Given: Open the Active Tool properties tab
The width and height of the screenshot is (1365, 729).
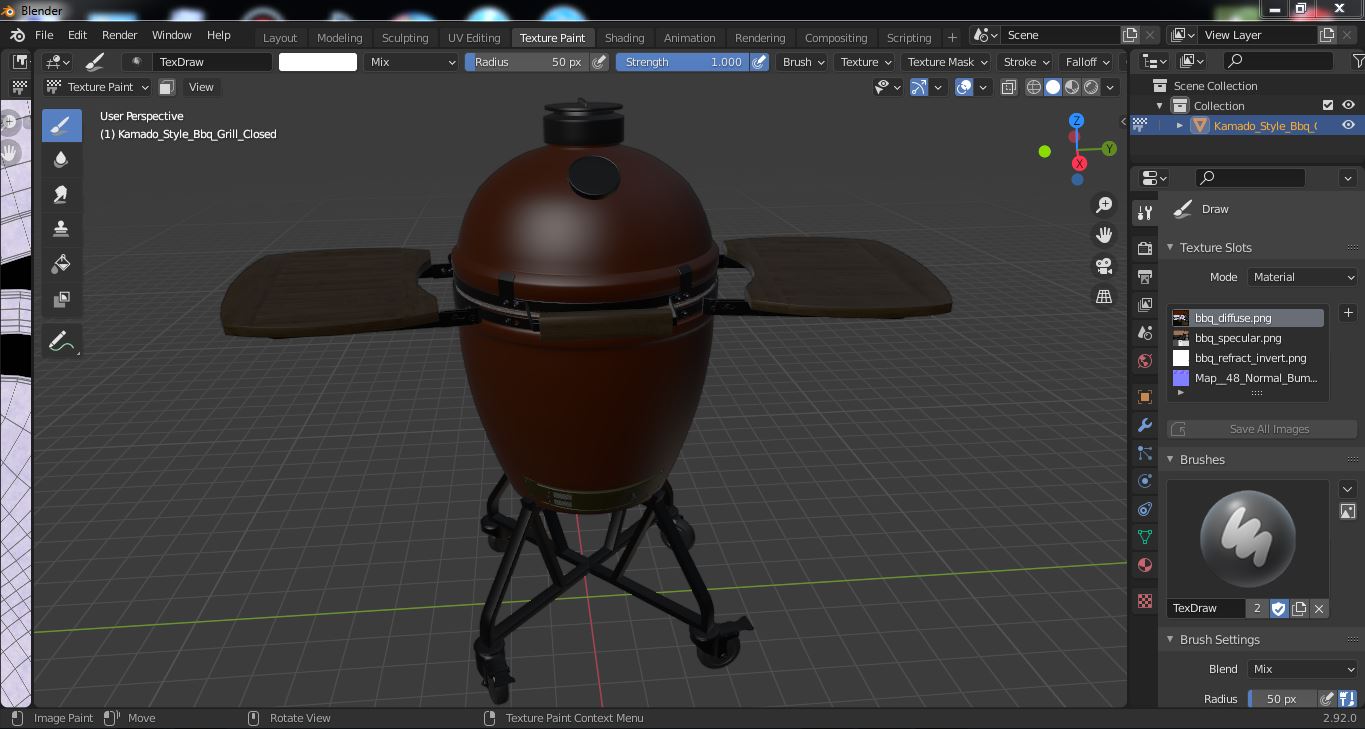Looking at the screenshot, I should click(x=1145, y=213).
